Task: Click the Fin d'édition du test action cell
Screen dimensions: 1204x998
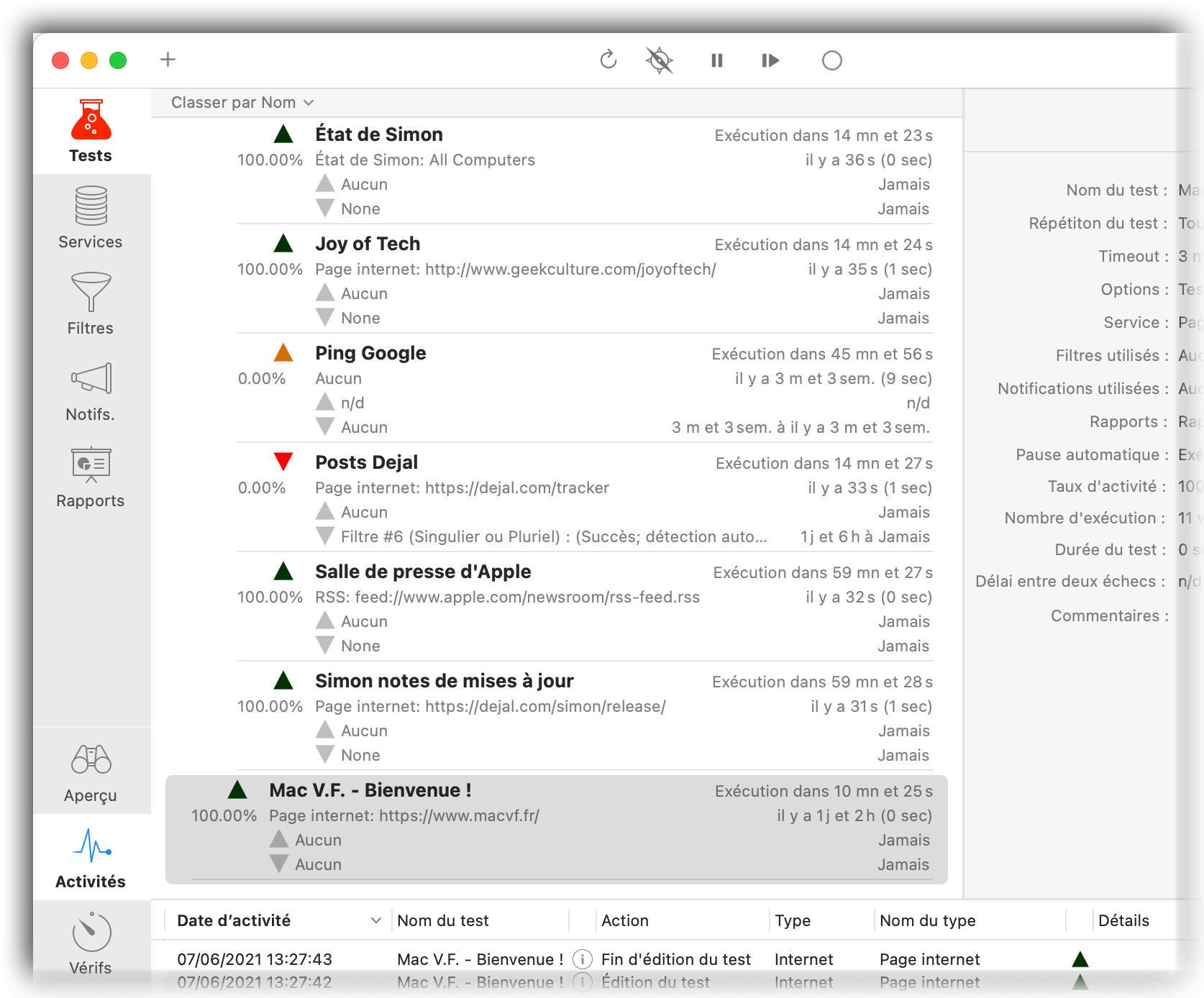Action: click(x=676, y=959)
